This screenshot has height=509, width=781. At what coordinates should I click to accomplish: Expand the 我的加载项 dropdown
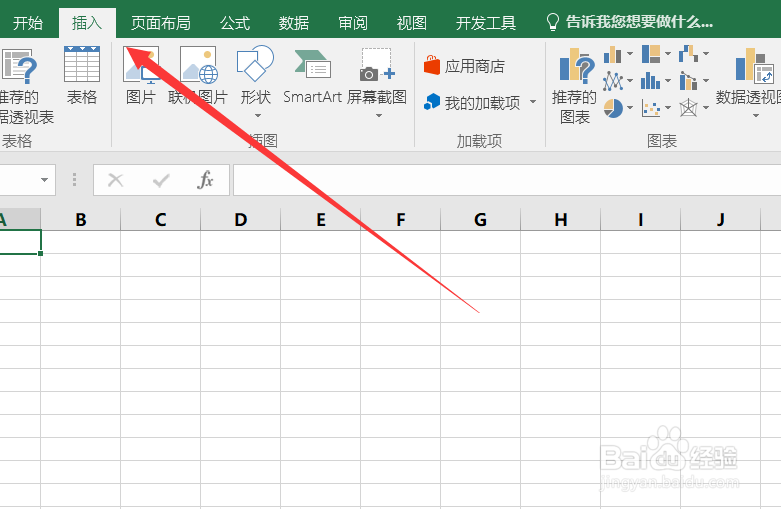click(533, 102)
